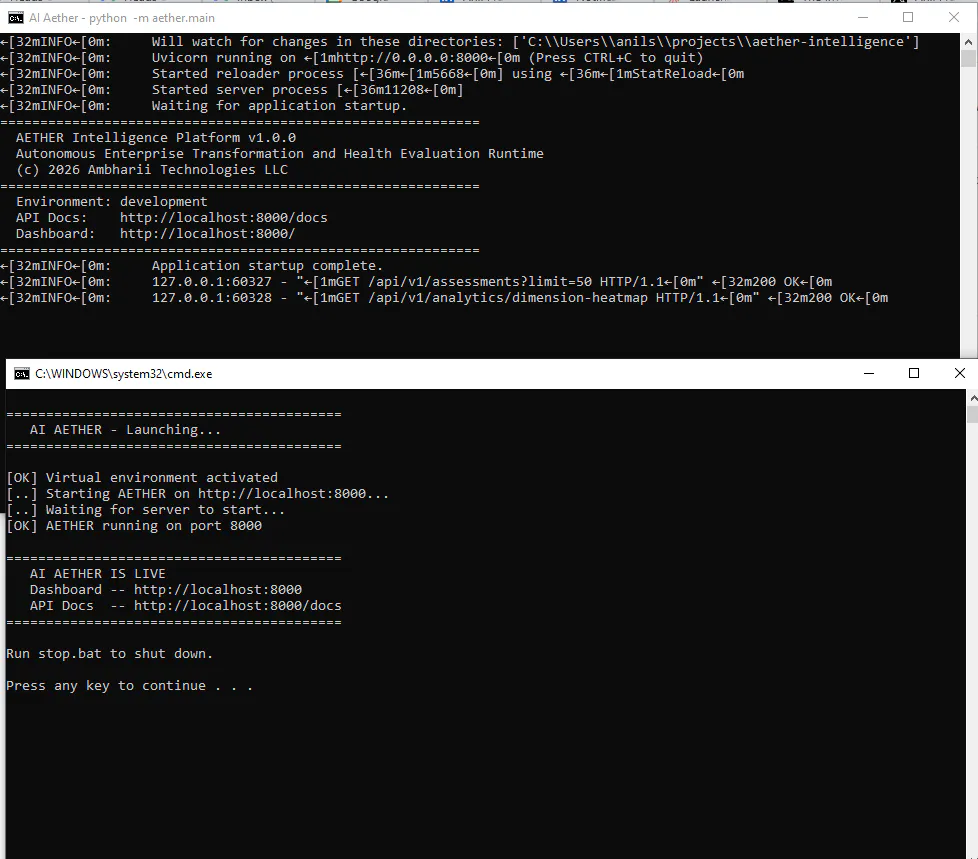
Task: Click 'Waiting for server to start...' line
Action: [x=145, y=510]
